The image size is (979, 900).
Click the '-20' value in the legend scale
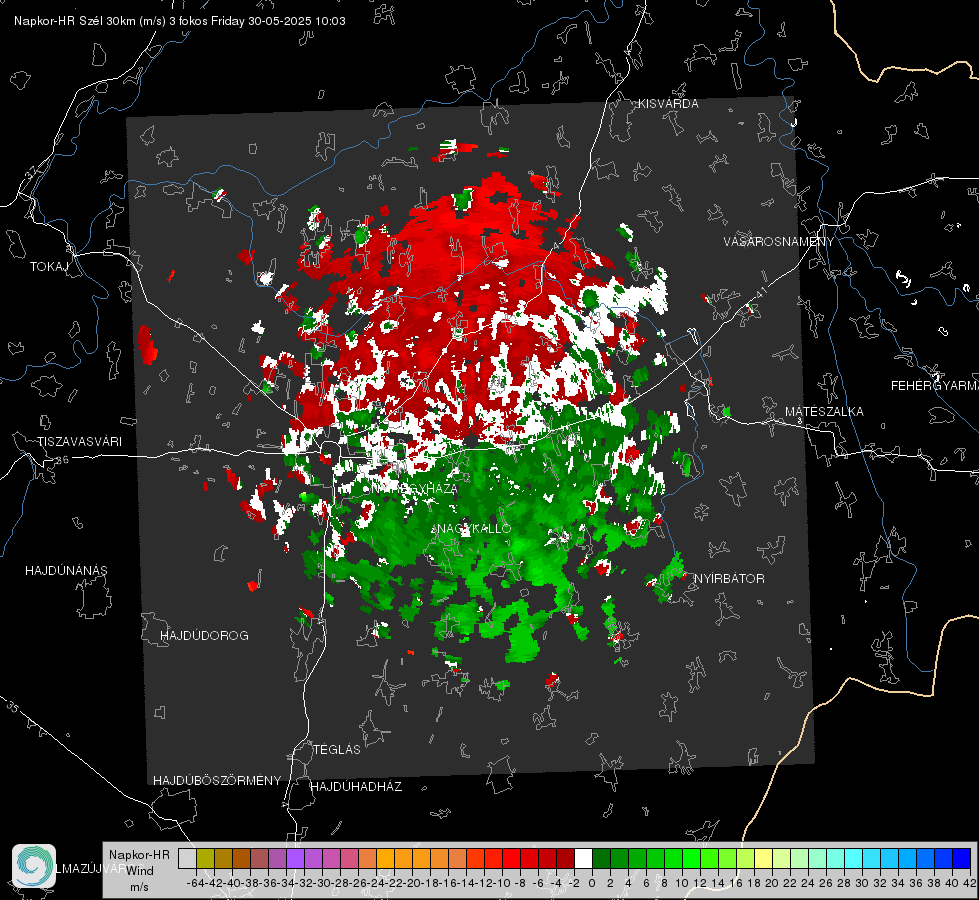pos(410,883)
